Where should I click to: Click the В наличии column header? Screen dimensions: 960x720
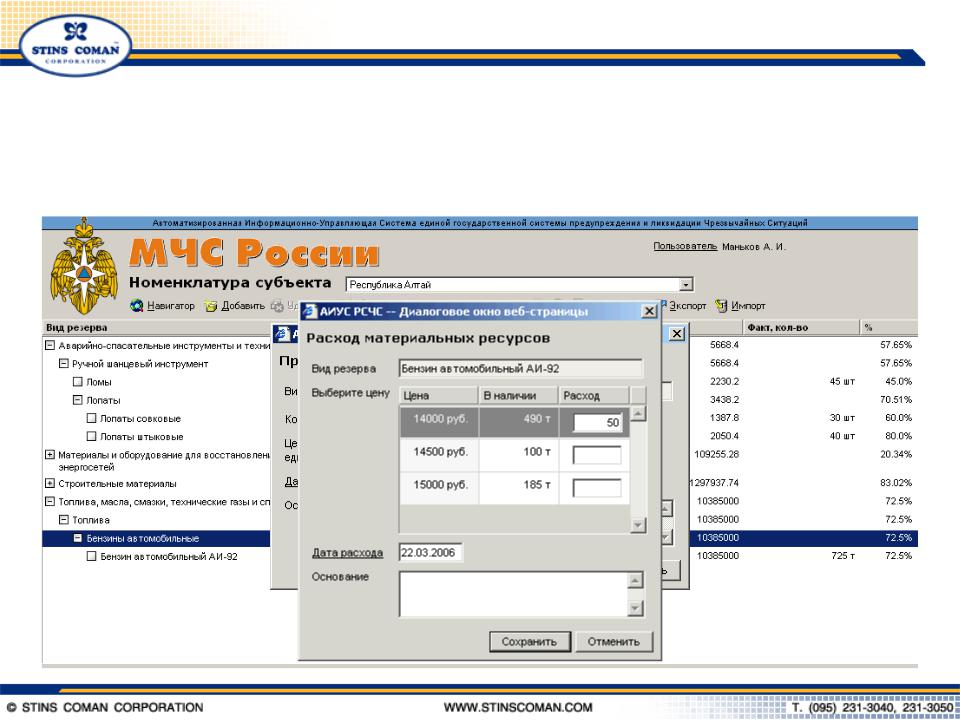[518, 396]
